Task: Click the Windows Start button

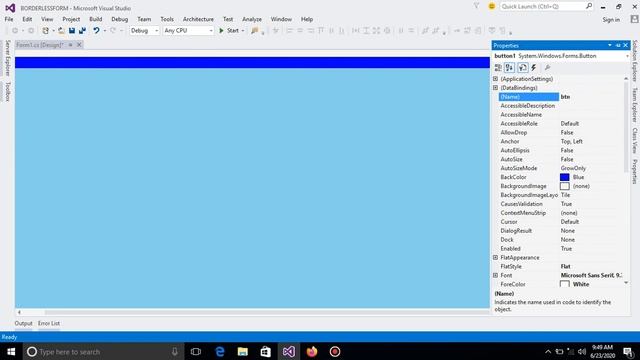Action: [x=11, y=351]
